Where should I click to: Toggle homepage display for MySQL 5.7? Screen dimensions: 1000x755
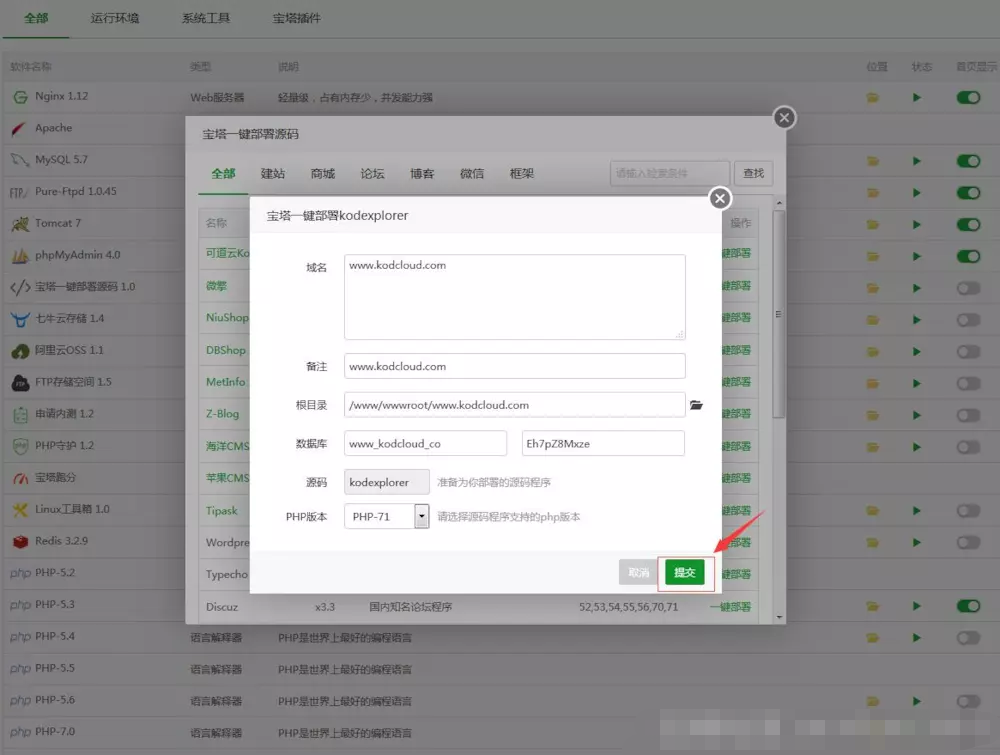click(x=968, y=161)
